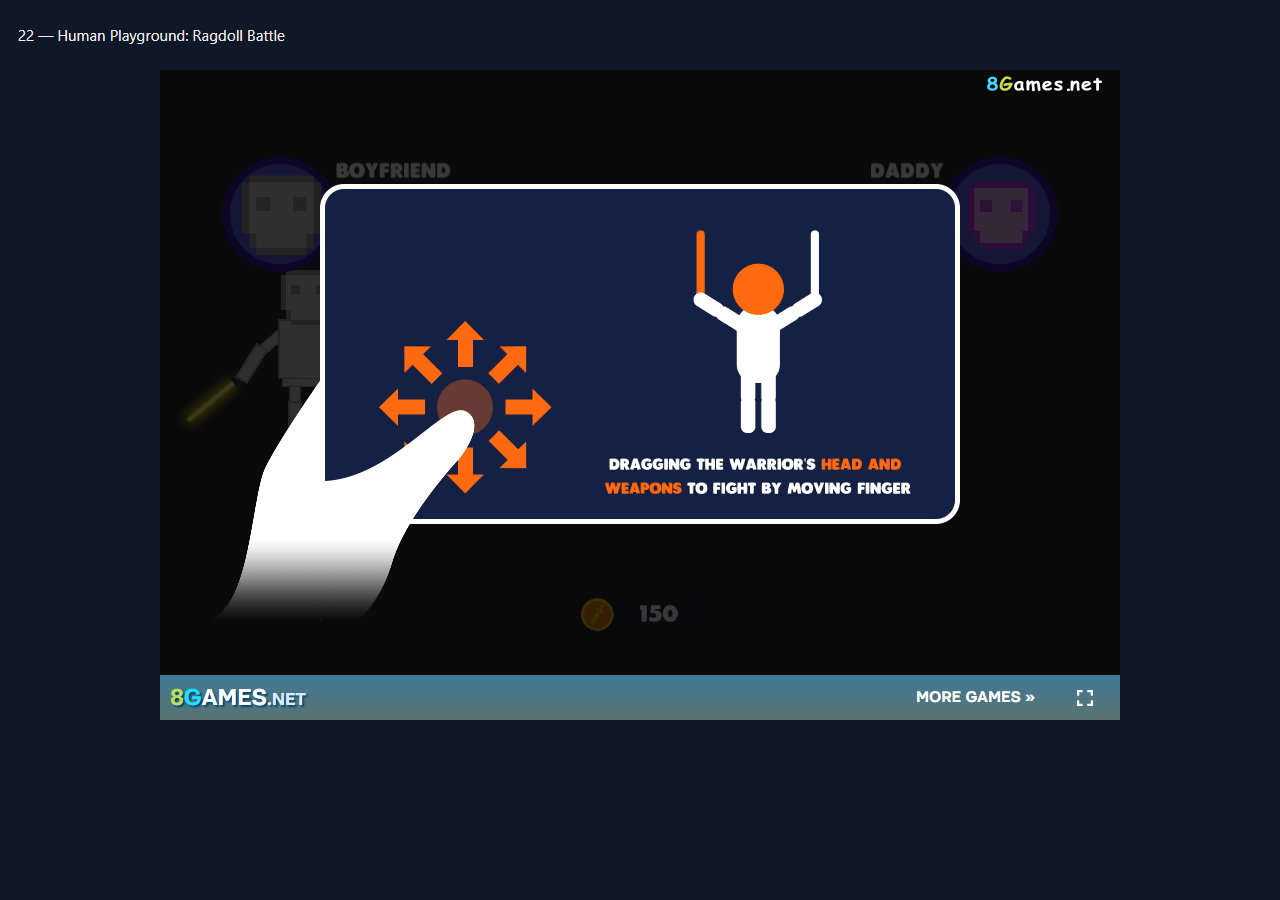The height and width of the screenshot is (900, 1280).
Task: Enter fullscreen mode with the corner-brackets icon
Action: point(1085,698)
